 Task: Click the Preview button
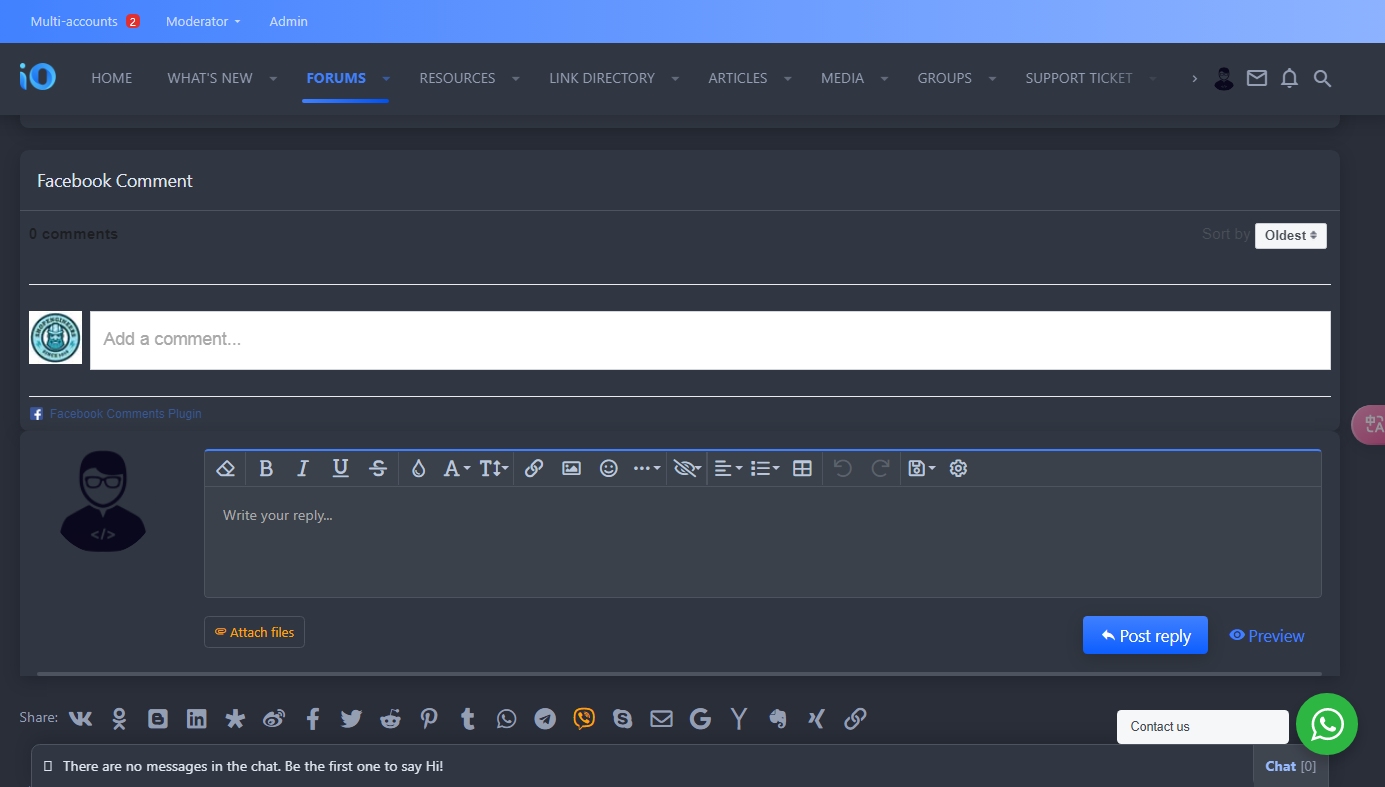point(1267,635)
